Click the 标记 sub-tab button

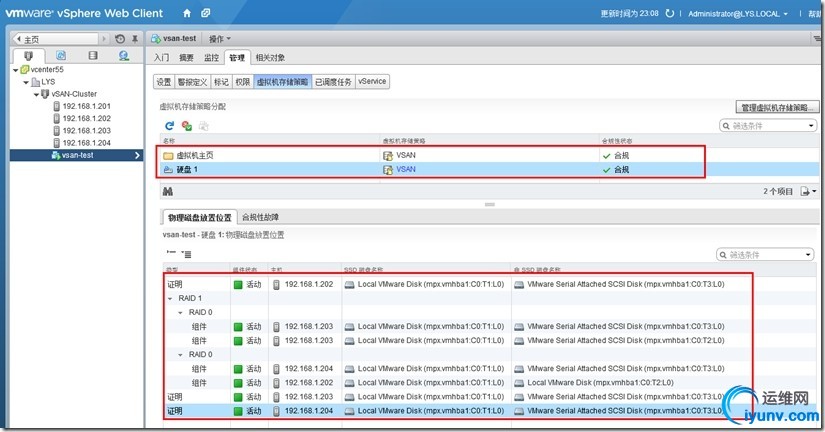point(221,82)
